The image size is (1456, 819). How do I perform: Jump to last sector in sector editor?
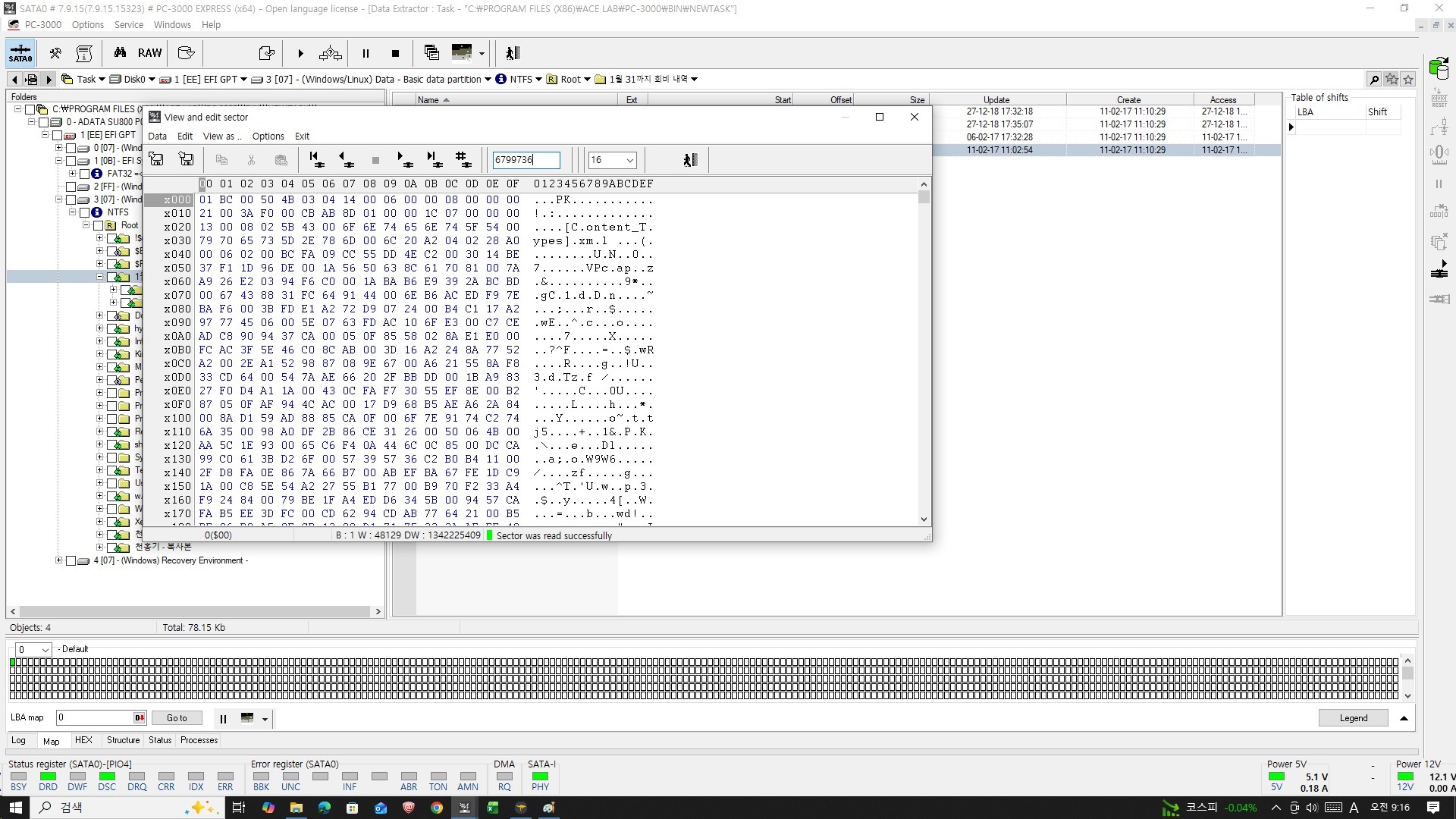click(433, 159)
